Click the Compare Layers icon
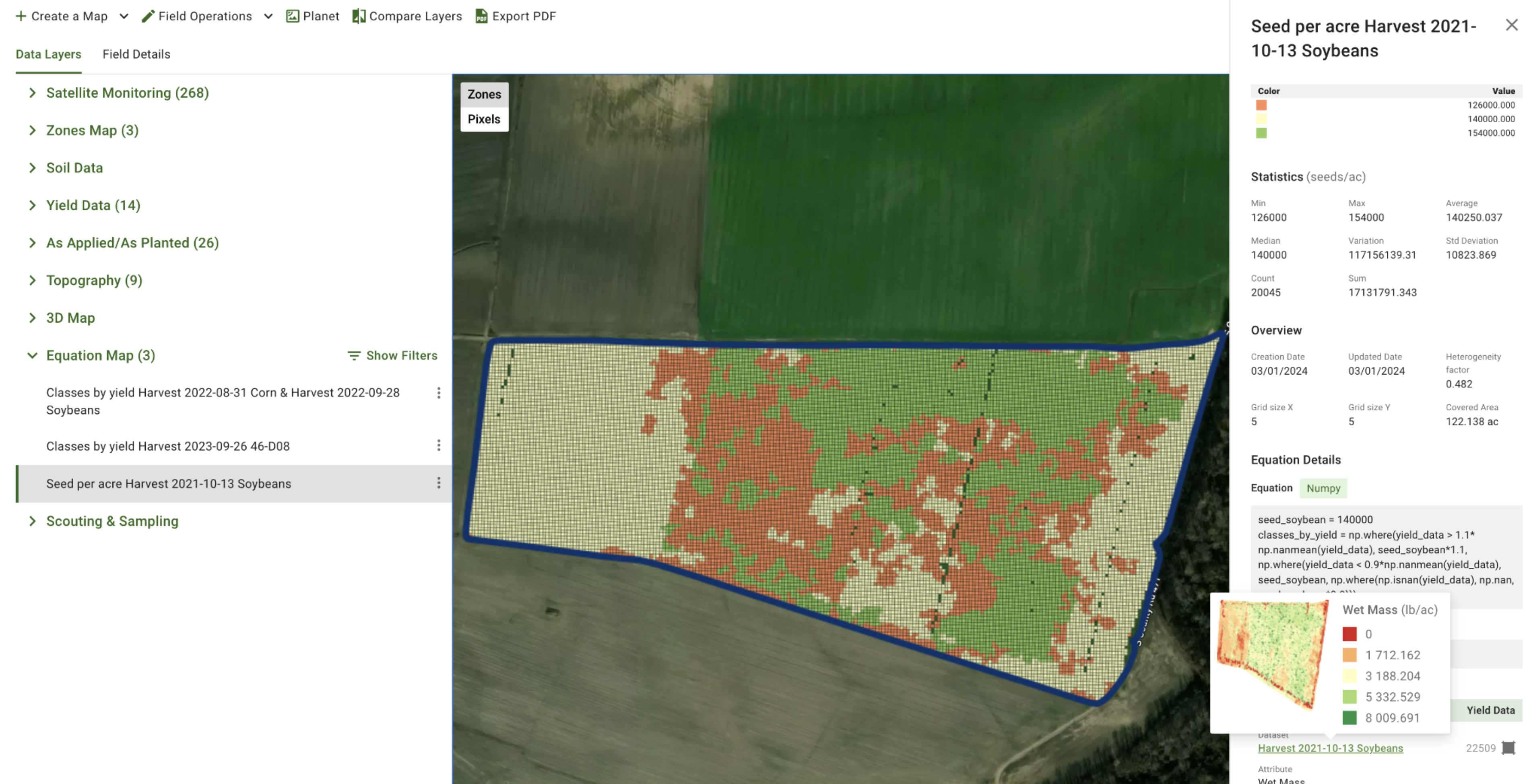 coord(359,16)
